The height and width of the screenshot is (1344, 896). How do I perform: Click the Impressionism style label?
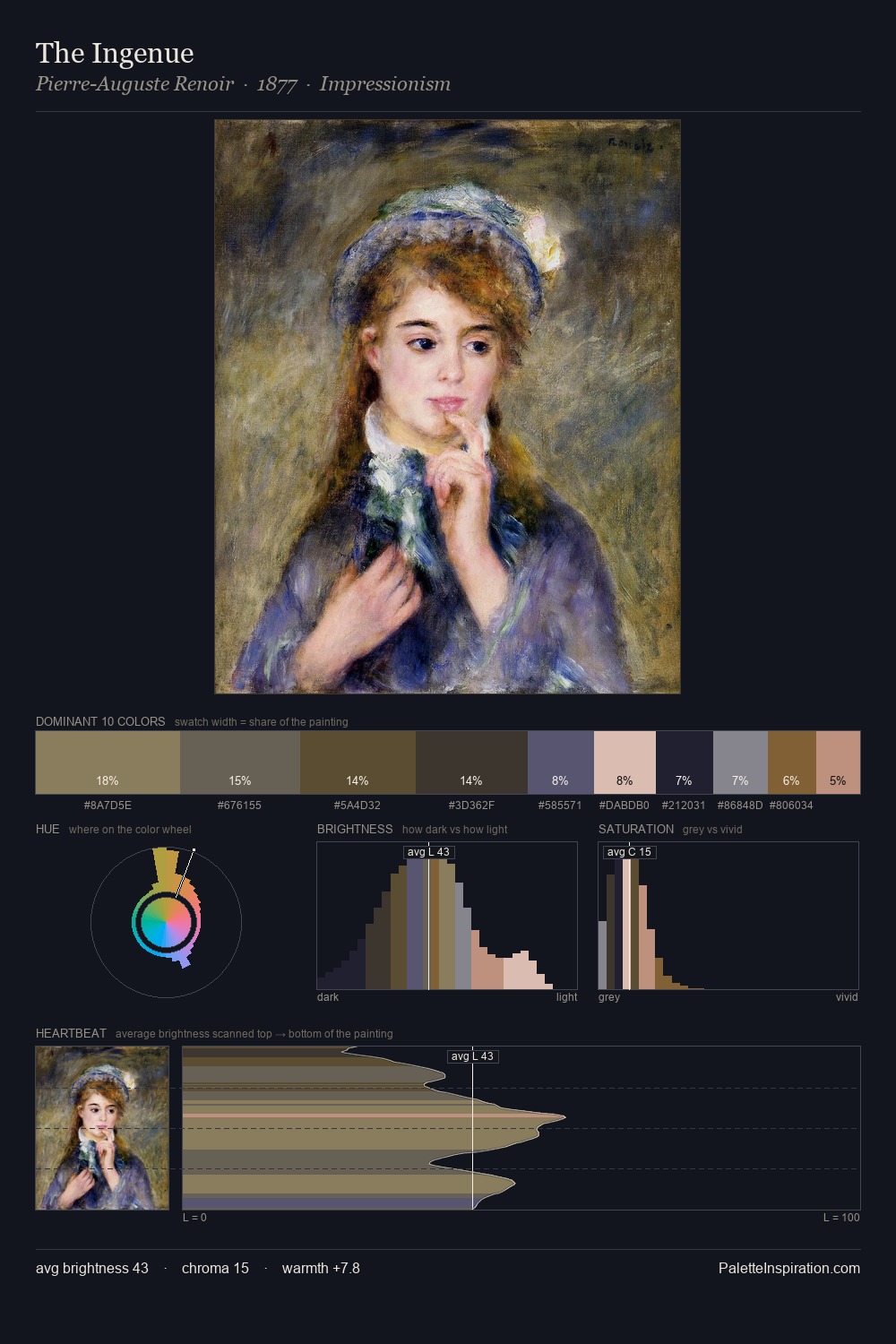(385, 84)
